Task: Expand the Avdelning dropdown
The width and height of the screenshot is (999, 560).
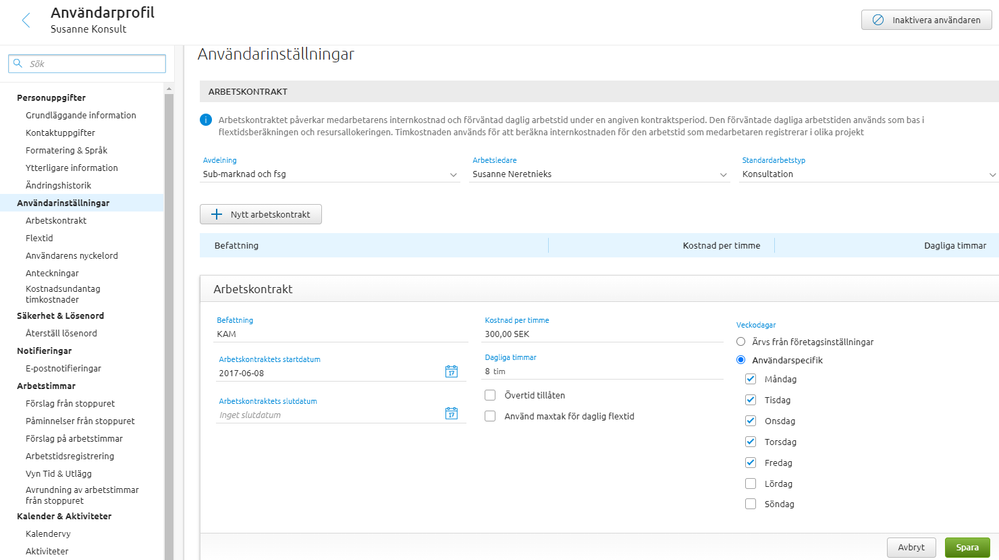Action: pyautogui.click(x=453, y=175)
